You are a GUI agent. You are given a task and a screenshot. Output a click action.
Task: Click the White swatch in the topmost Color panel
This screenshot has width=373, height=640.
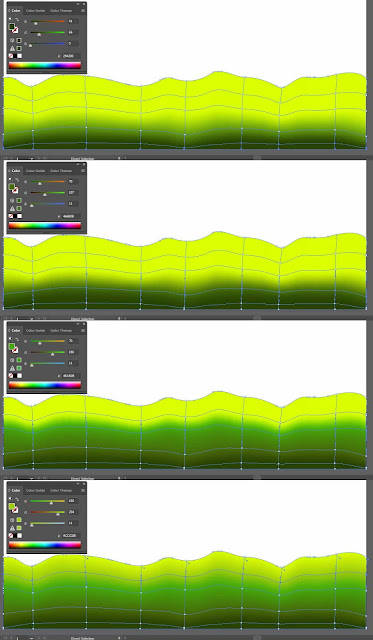click(x=20, y=56)
